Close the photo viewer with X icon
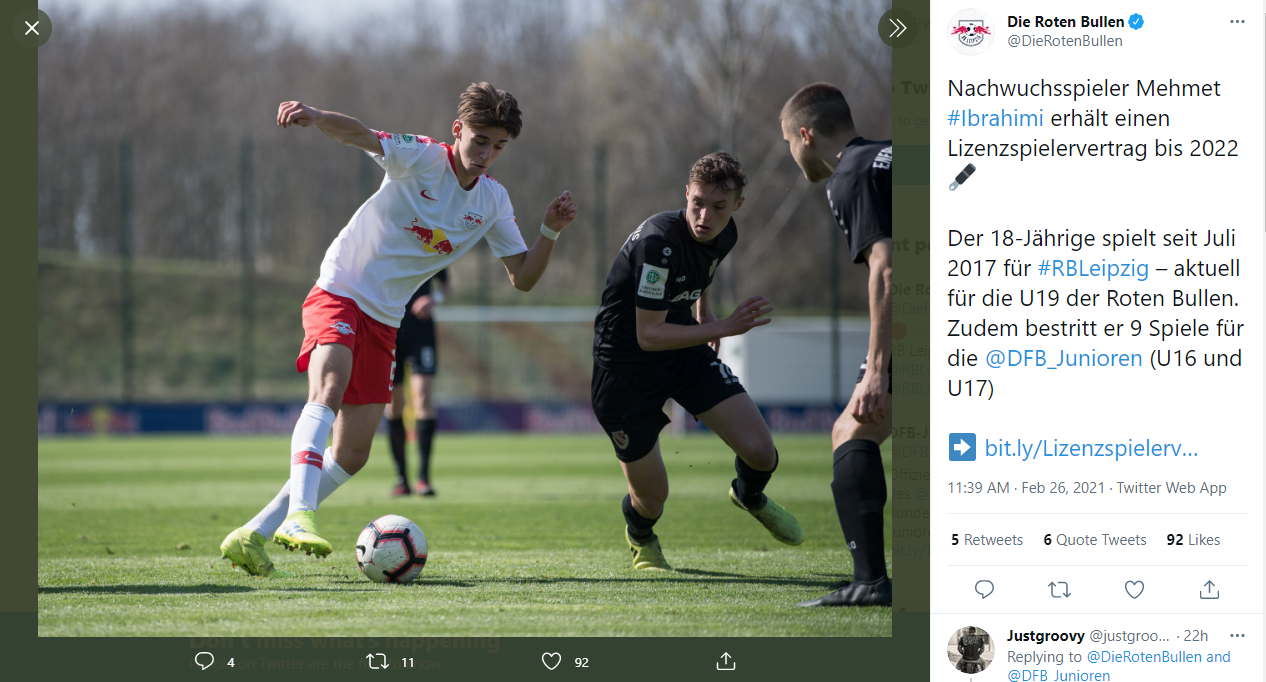 [32, 28]
